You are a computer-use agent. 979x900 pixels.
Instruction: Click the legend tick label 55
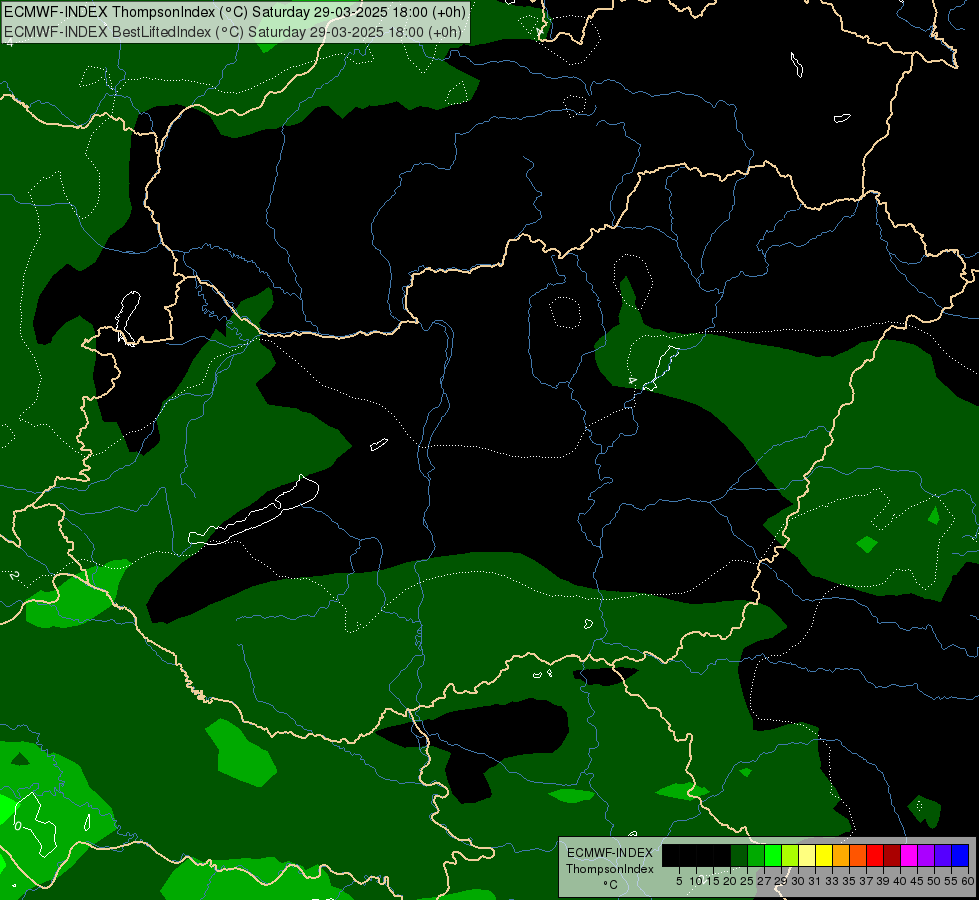click(x=950, y=881)
